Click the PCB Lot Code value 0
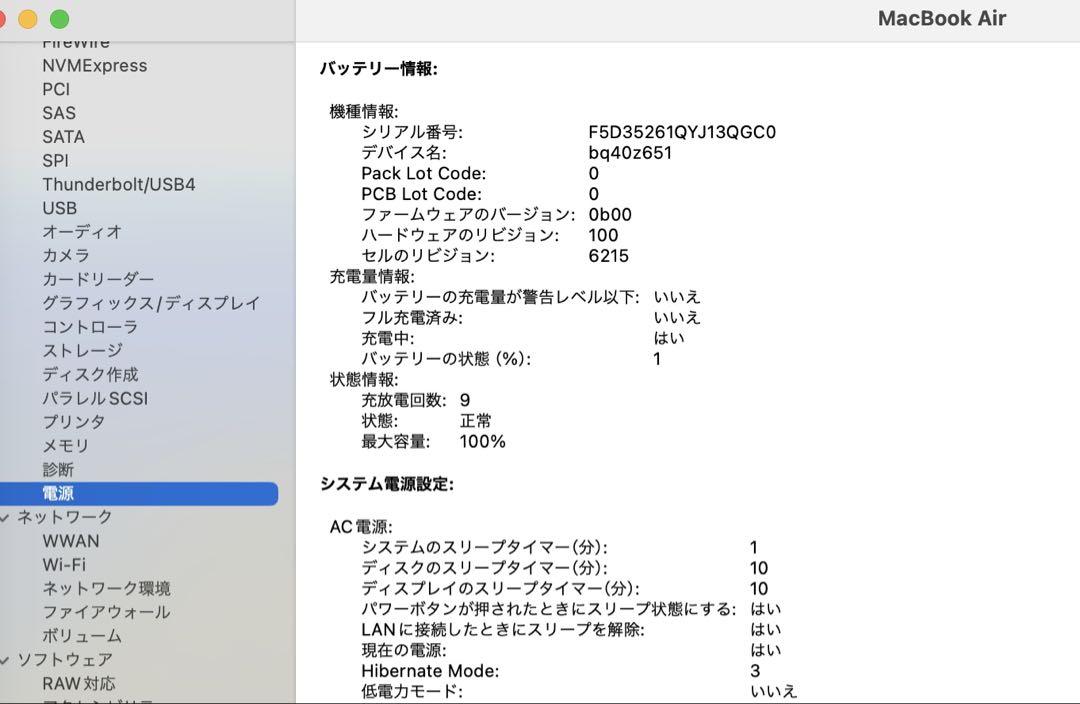 coord(594,194)
